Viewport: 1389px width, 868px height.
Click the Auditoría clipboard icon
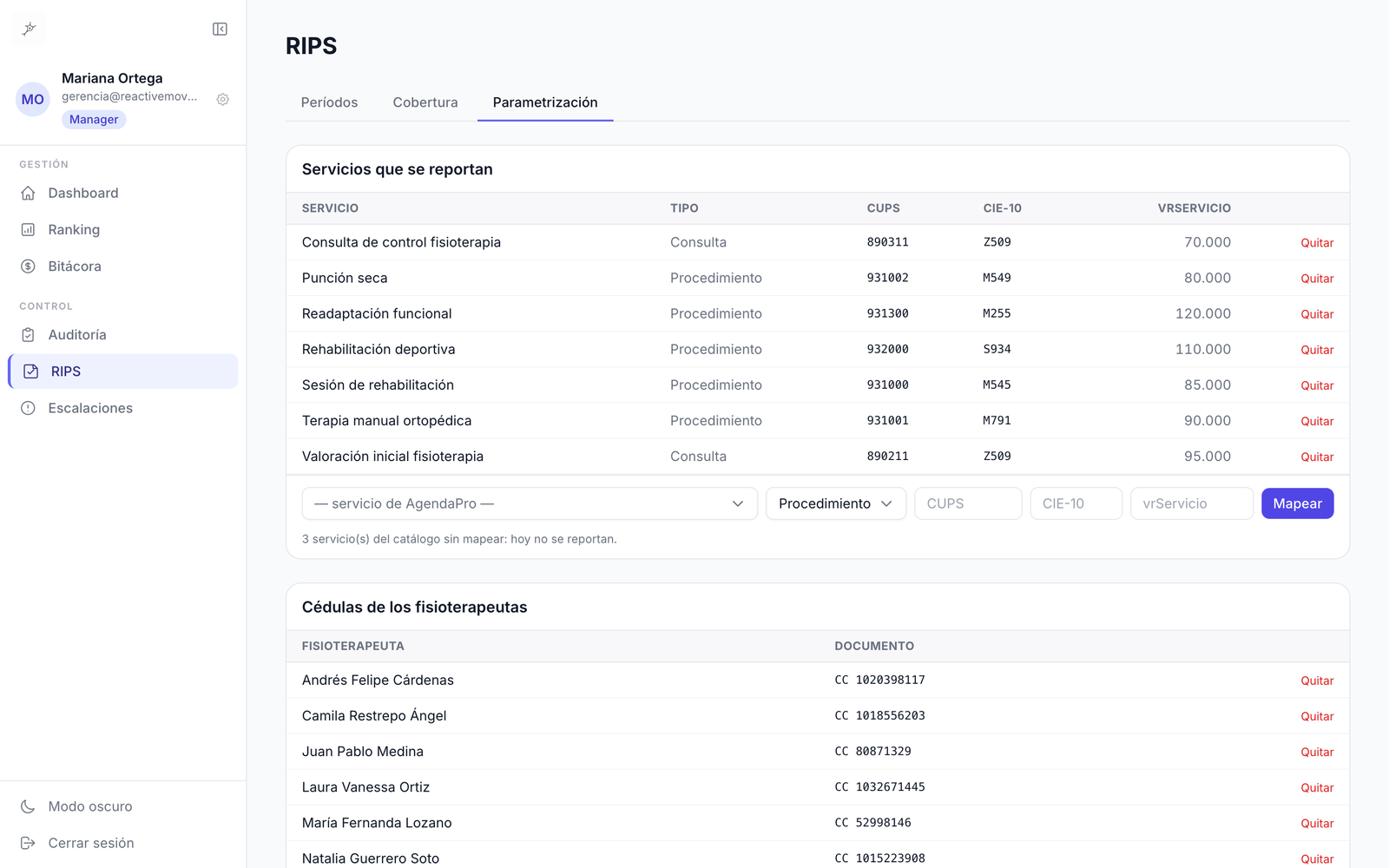click(28, 335)
